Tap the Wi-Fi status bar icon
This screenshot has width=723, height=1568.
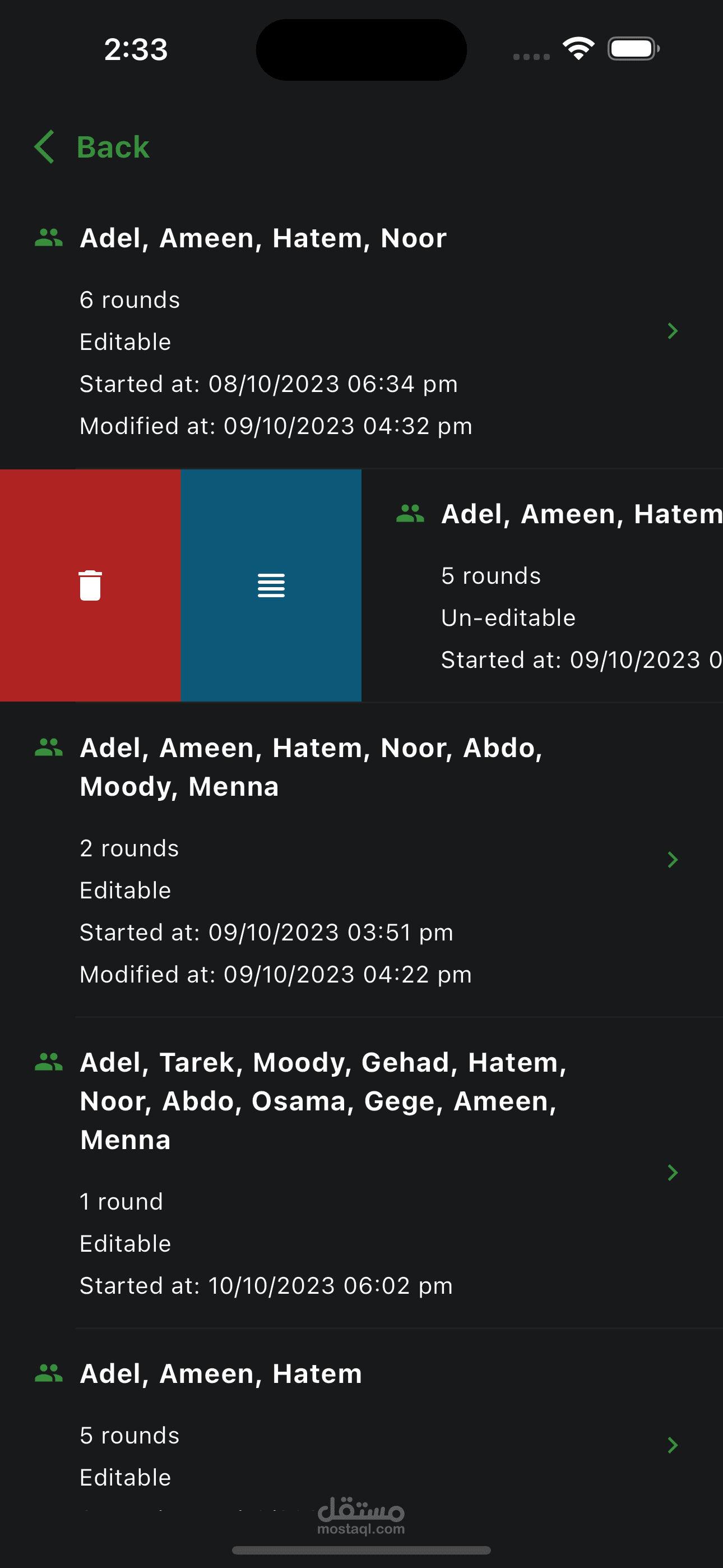(578, 49)
